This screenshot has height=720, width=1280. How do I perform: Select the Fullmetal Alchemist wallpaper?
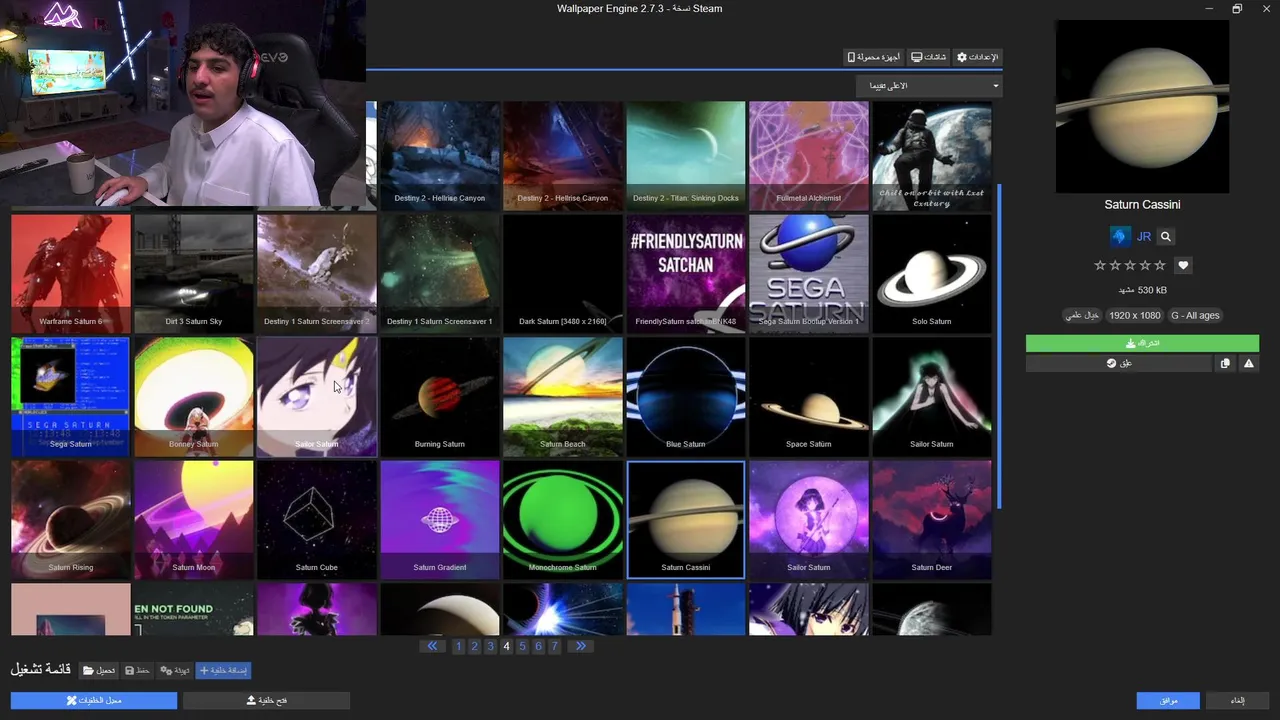[x=808, y=155]
